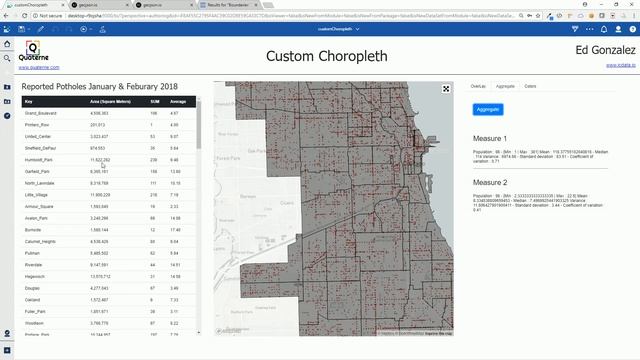Image resolution: width=640 pixels, height=360 pixels.
Task: Click the app logo icon at toolbar left
Action: pyautogui.click(x=7, y=29)
